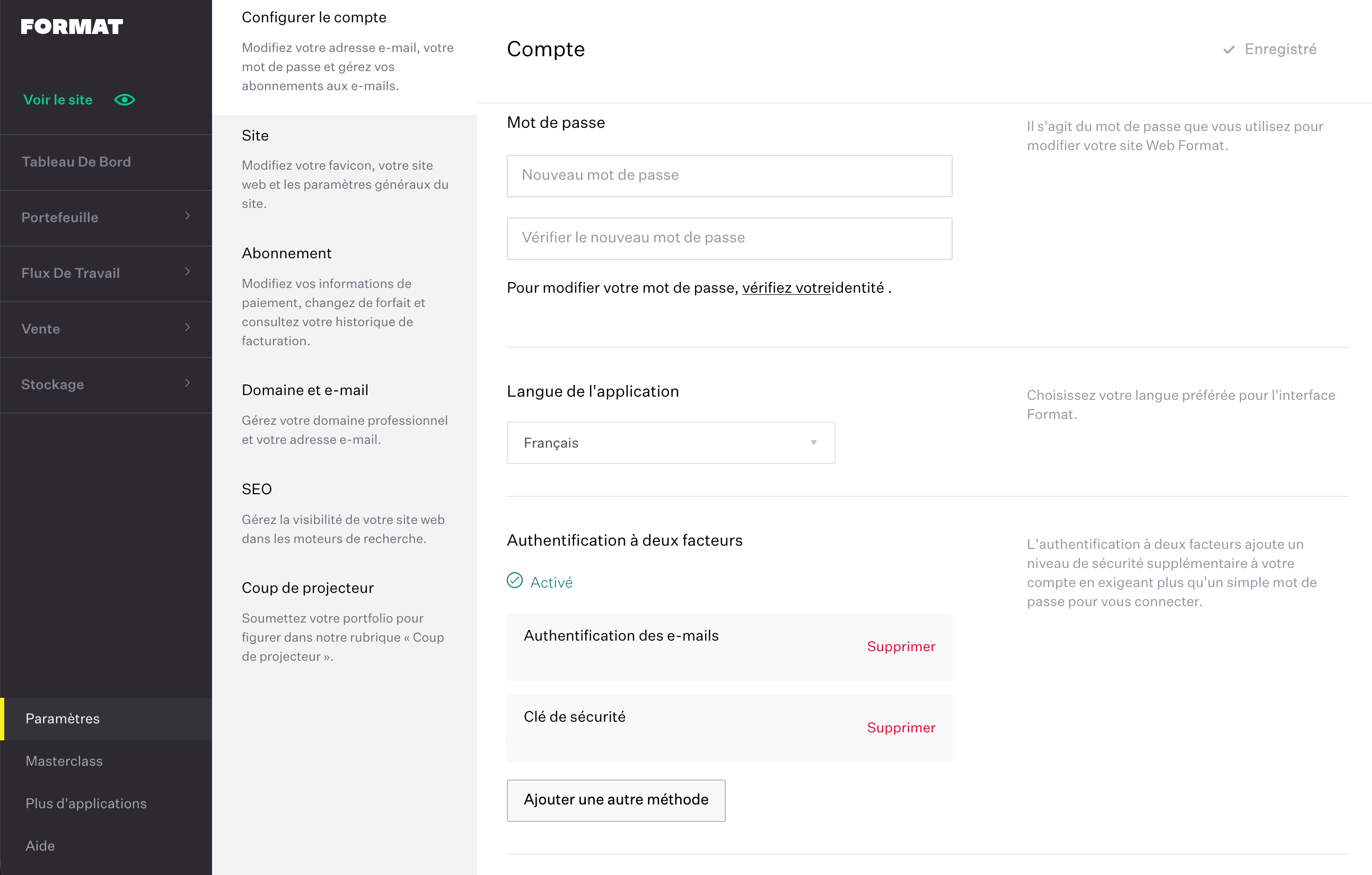Click the green Activé check circle icon
Viewport: 1372px width, 875px height.
514,581
